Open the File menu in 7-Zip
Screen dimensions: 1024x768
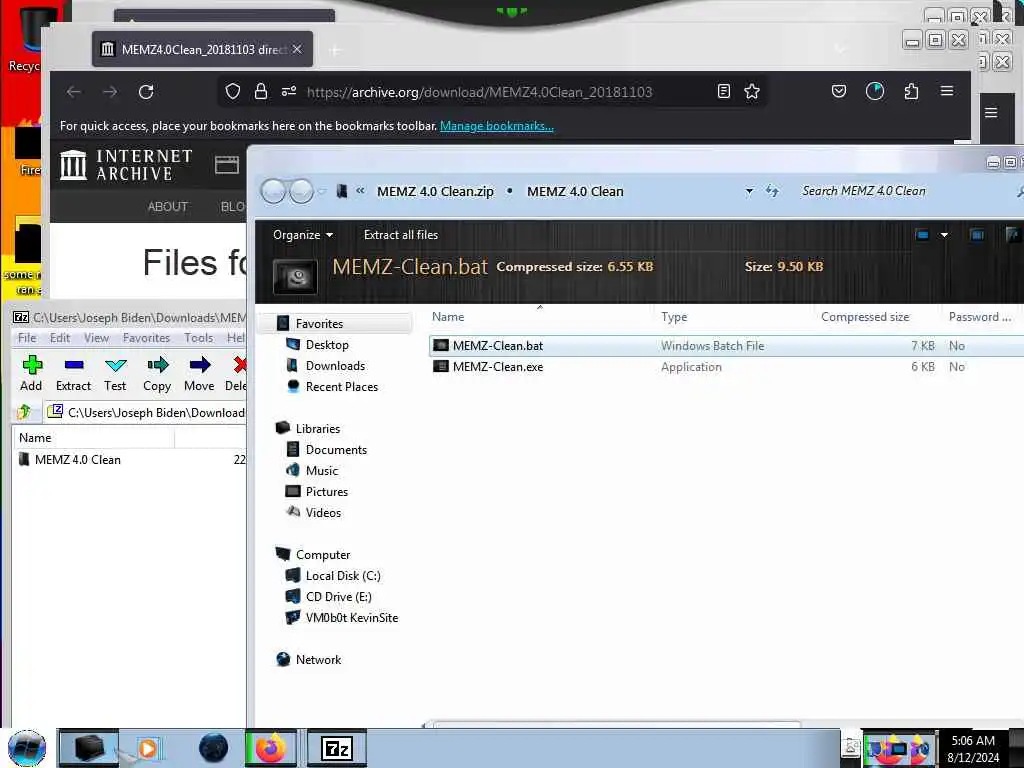tap(27, 338)
